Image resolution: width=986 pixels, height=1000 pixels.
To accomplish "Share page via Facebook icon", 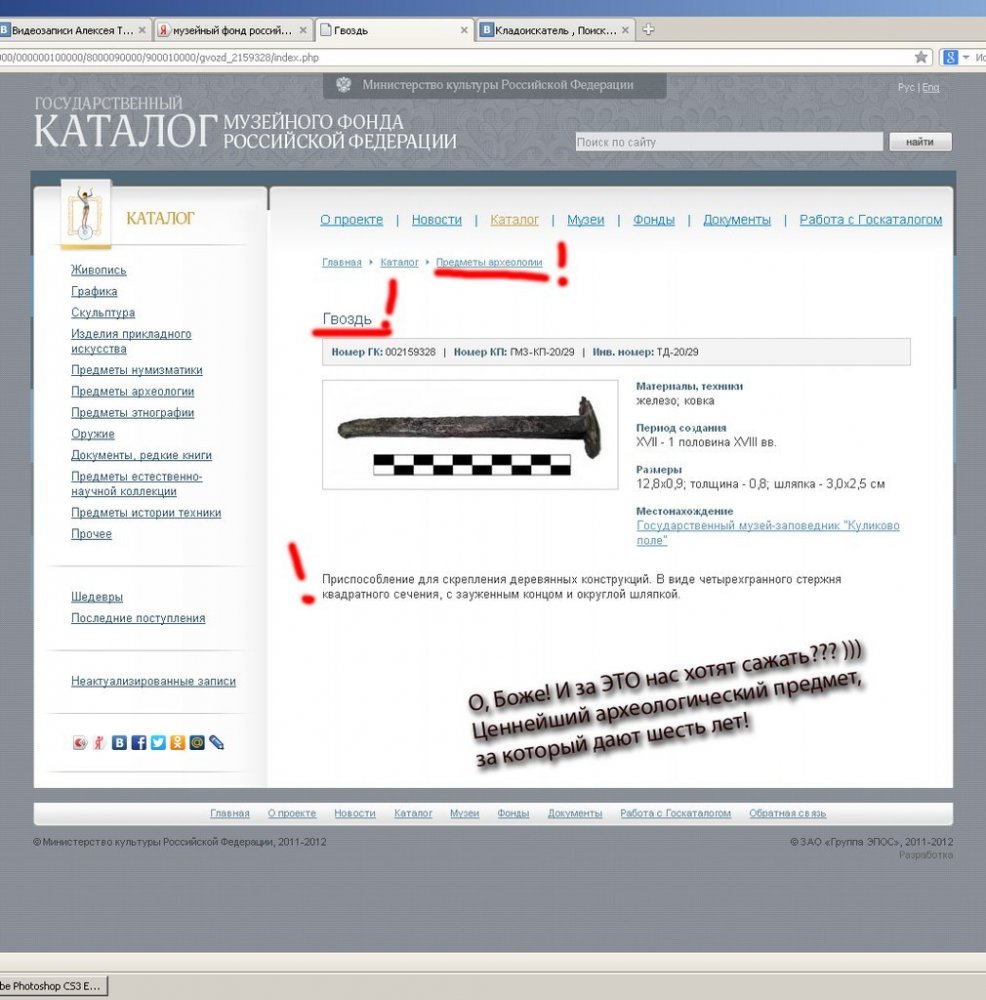I will 139,743.
